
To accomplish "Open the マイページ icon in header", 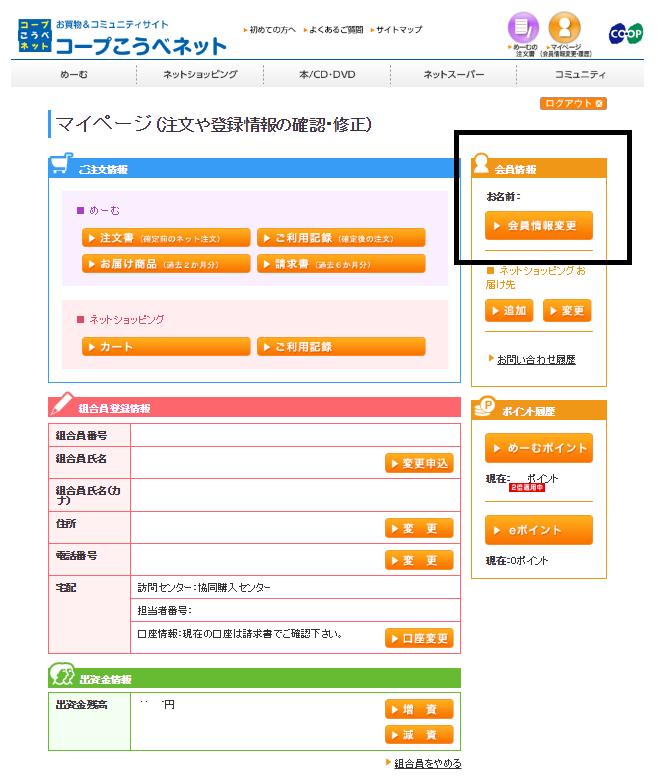I will 565,32.
